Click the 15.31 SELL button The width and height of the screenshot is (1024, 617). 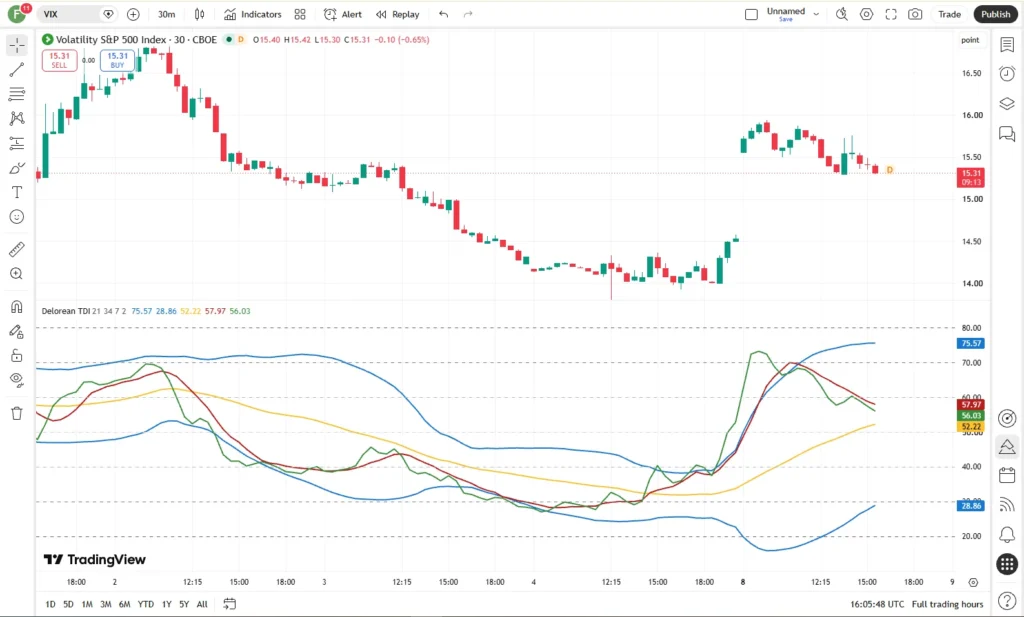pyautogui.click(x=59, y=60)
